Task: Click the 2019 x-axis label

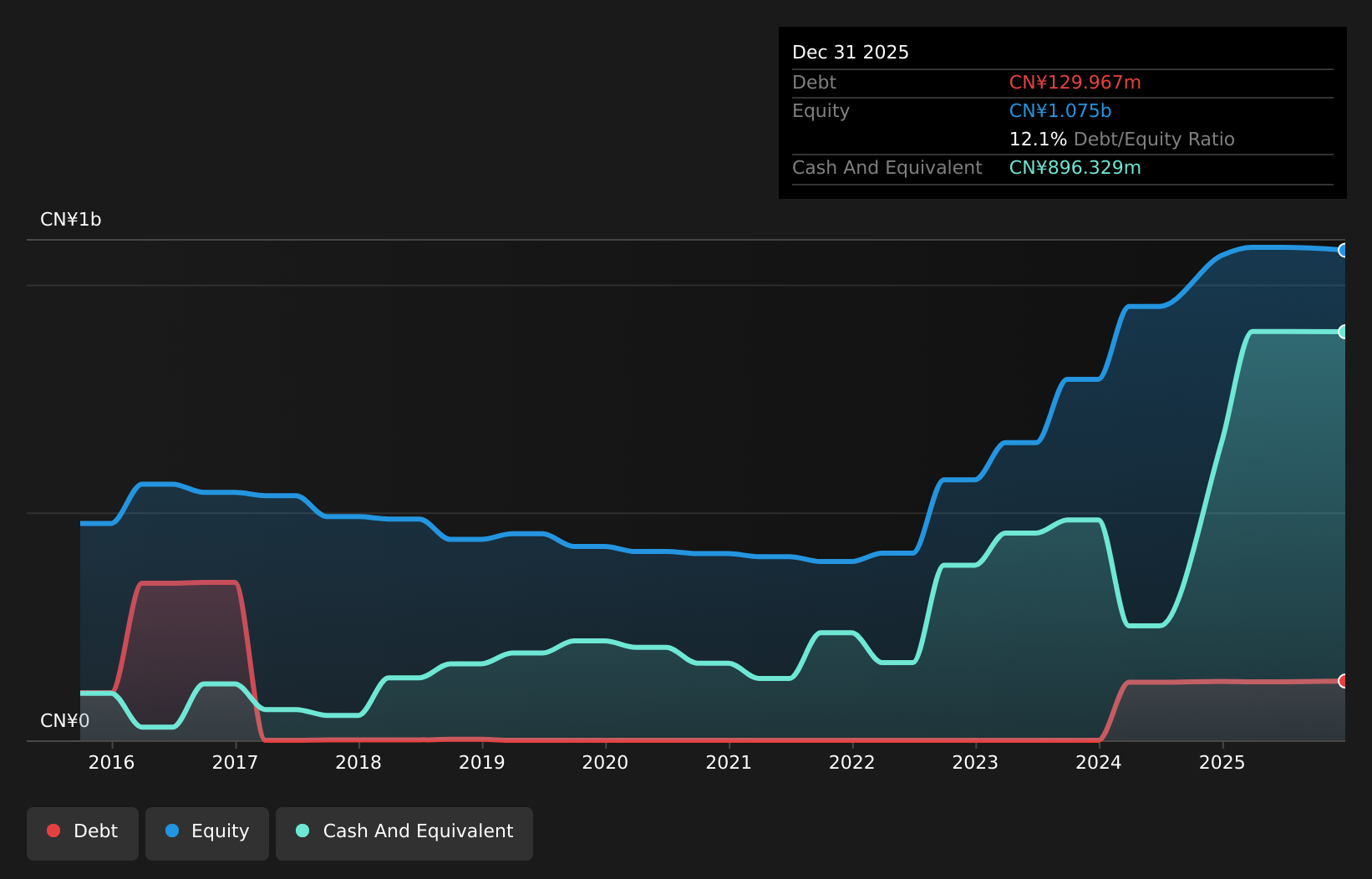Action: pyautogui.click(x=482, y=762)
